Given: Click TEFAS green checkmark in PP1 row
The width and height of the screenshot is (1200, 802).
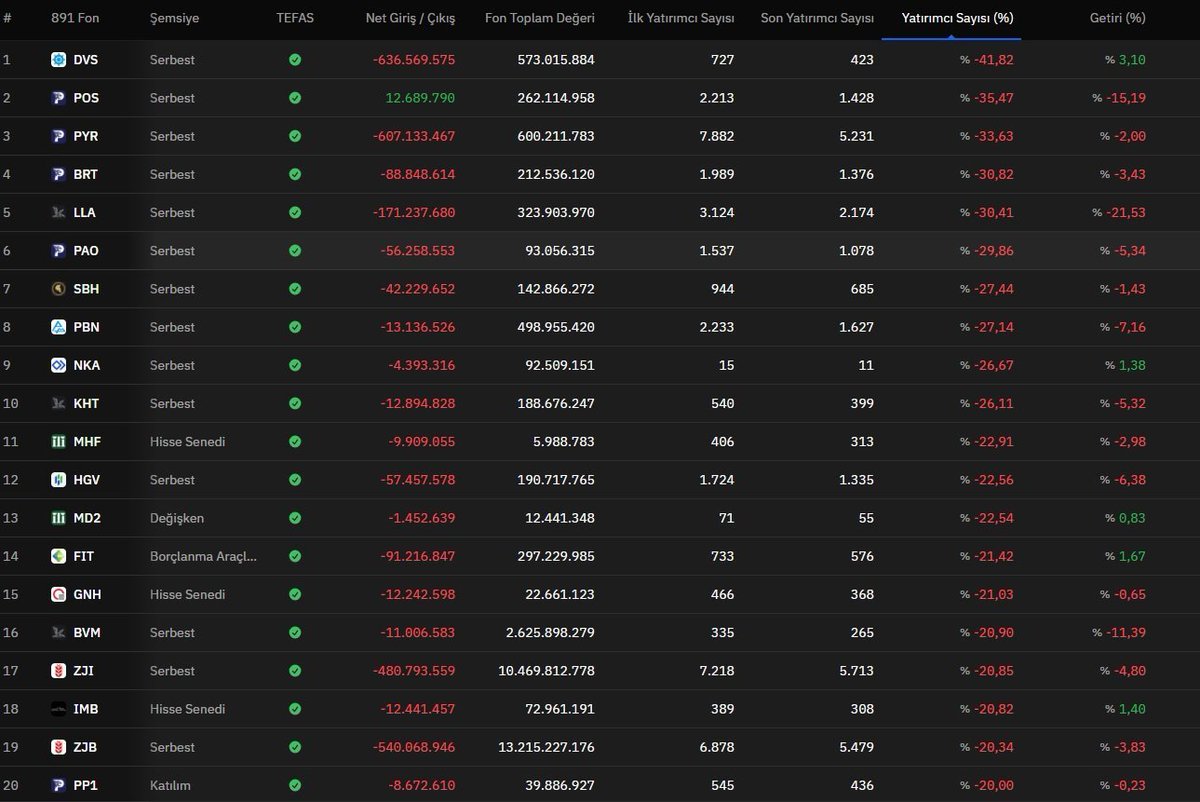Looking at the screenshot, I should click(x=295, y=786).
